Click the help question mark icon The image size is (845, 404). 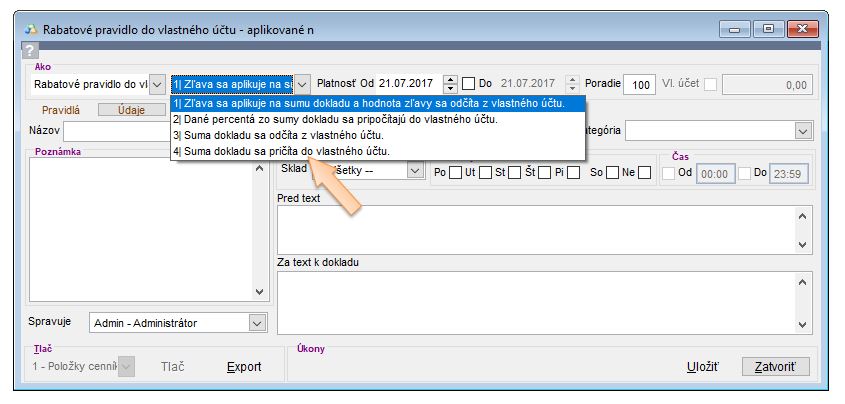[30, 50]
